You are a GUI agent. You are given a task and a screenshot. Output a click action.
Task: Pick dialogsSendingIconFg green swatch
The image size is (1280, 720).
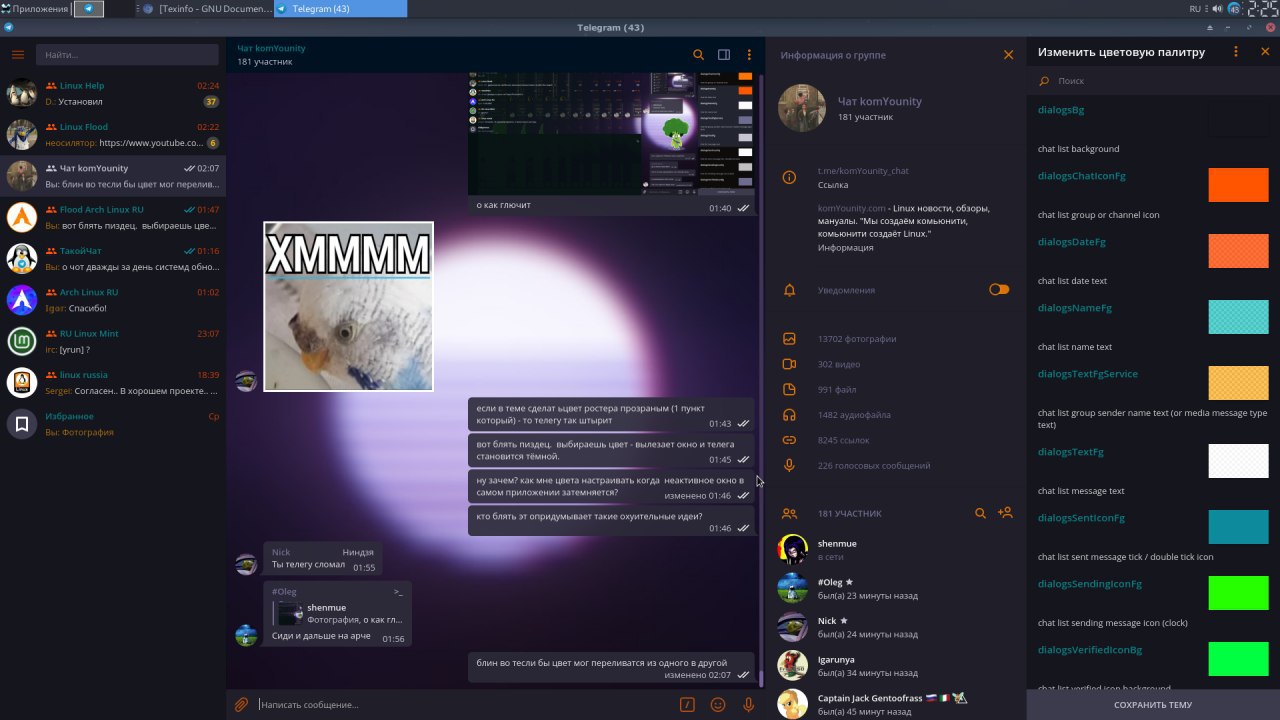coord(1238,593)
